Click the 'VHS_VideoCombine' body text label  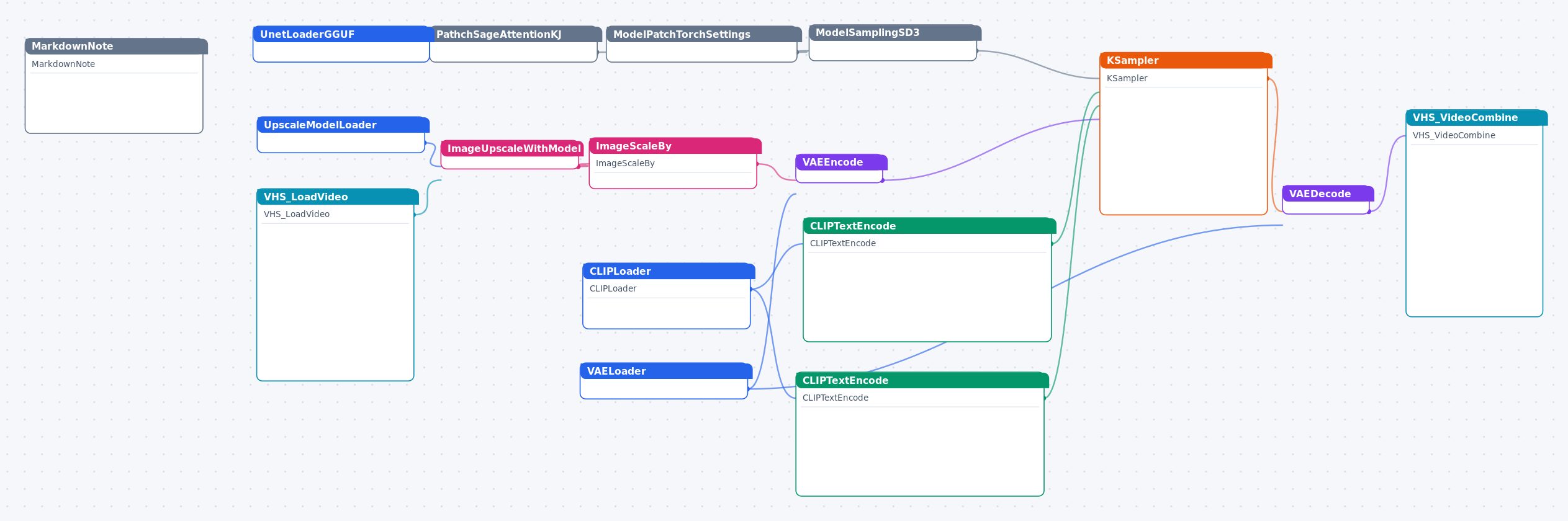coord(1454,135)
